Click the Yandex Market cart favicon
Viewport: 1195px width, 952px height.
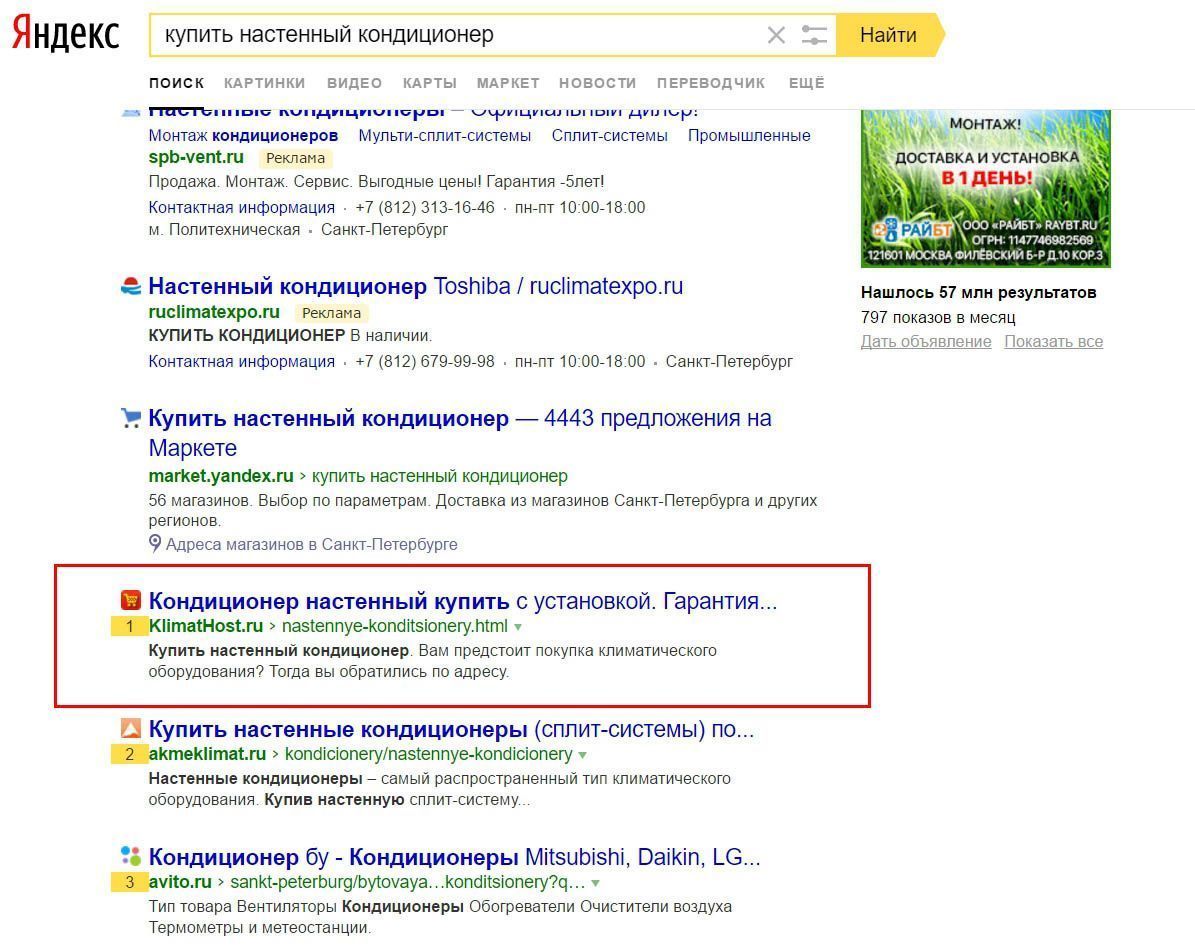click(x=131, y=418)
